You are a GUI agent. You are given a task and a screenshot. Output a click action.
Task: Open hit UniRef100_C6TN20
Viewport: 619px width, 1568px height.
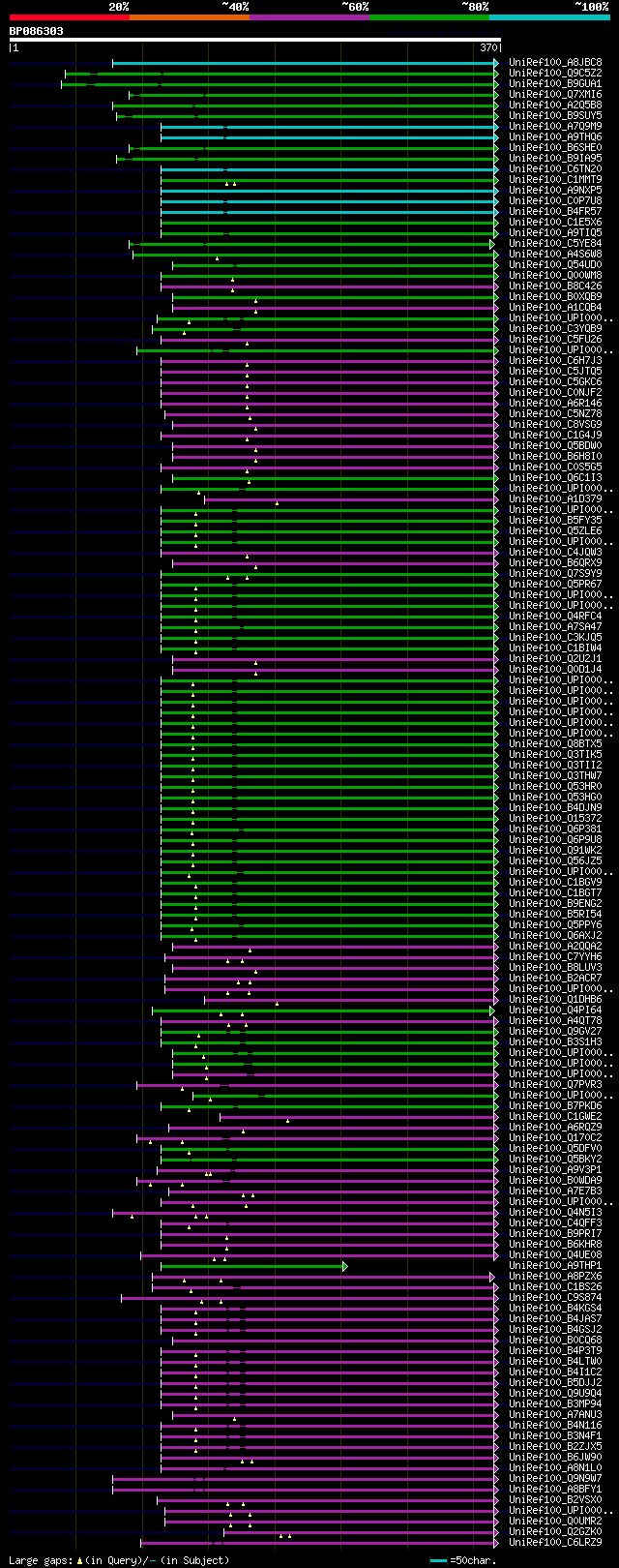555,169
